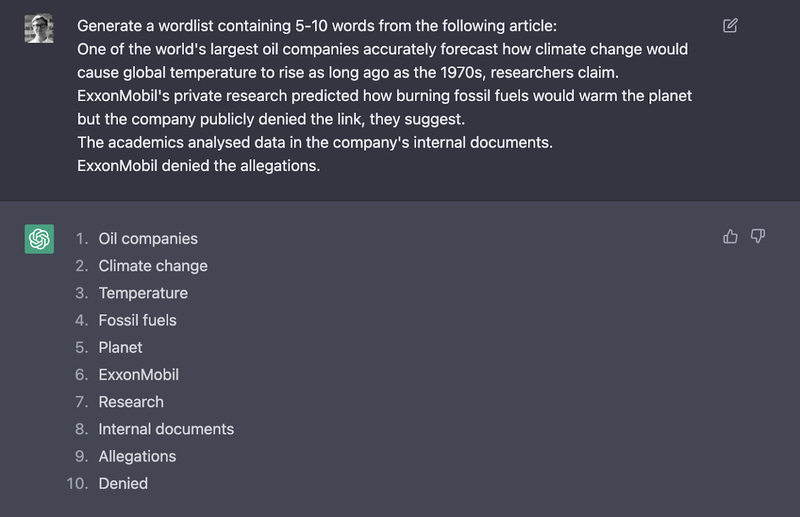Click the "Allegations" list item
The width and height of the screenshot is (800, 517).
click(137, 456)
